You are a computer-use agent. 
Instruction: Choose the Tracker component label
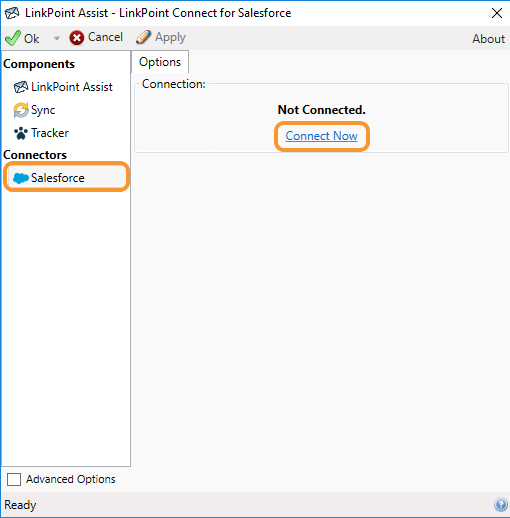pos(50,133)
